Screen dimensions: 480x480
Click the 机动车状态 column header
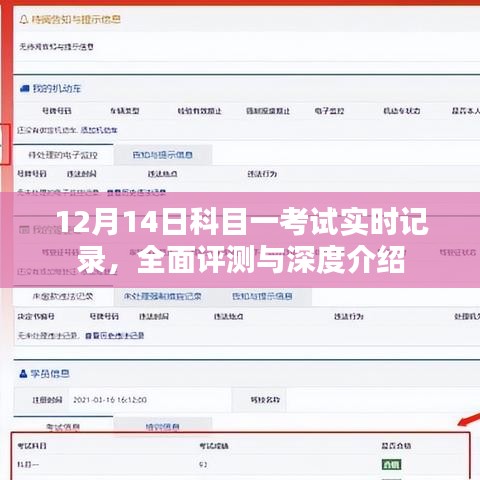[402, 111]
